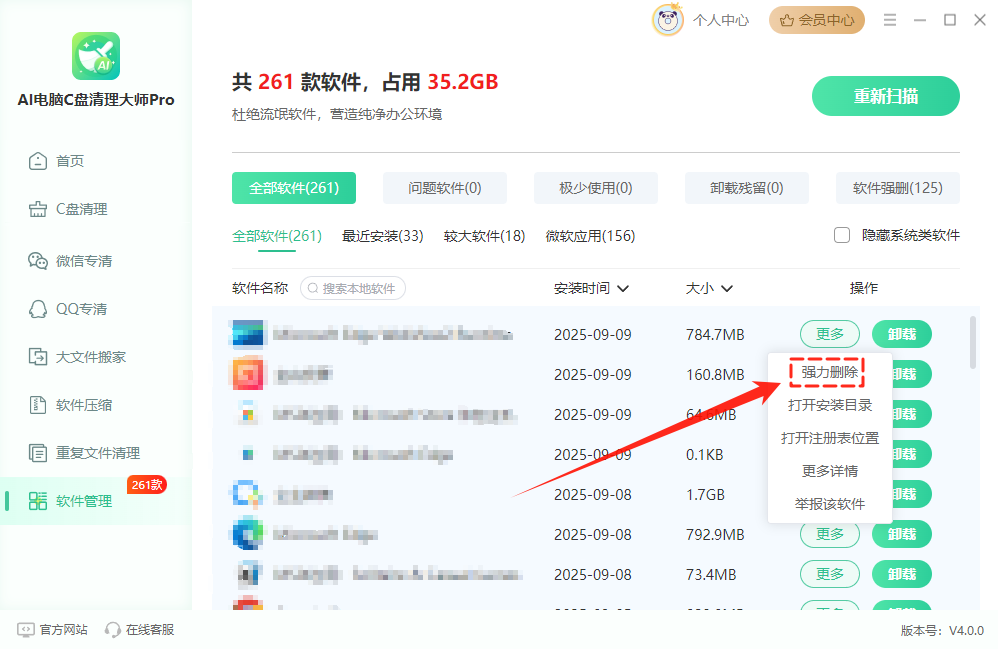
Task: Open C盘清理 in sidebar
Action: (x=67, y=209)
